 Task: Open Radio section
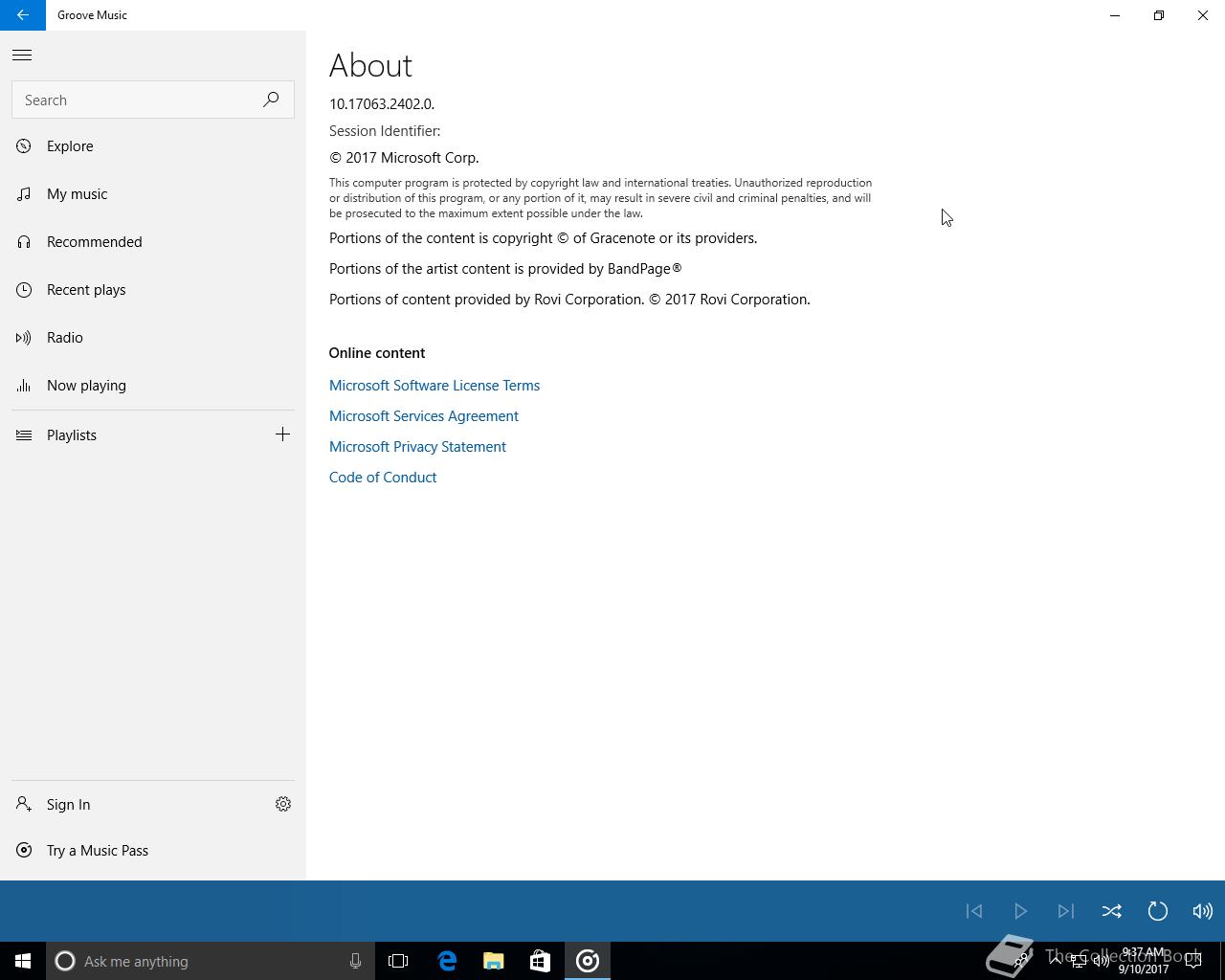pos(153,338)
